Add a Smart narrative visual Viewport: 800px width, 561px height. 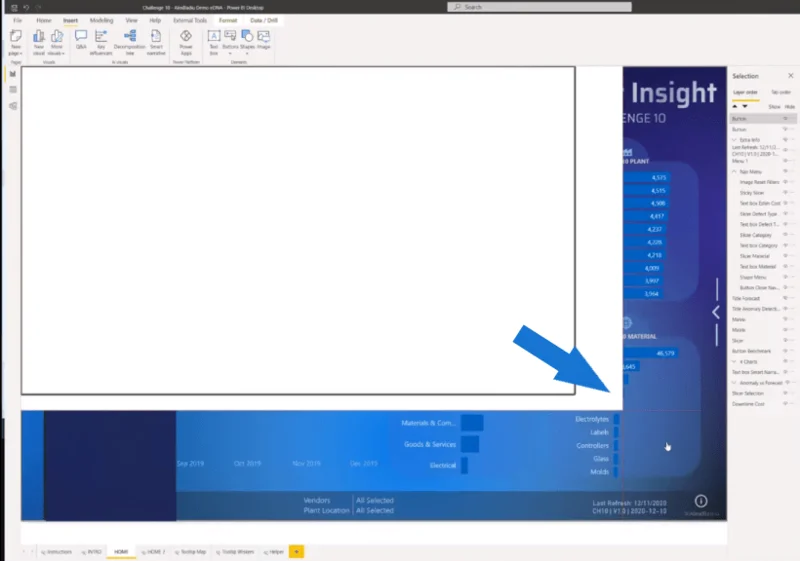click(x=156, y=42)
